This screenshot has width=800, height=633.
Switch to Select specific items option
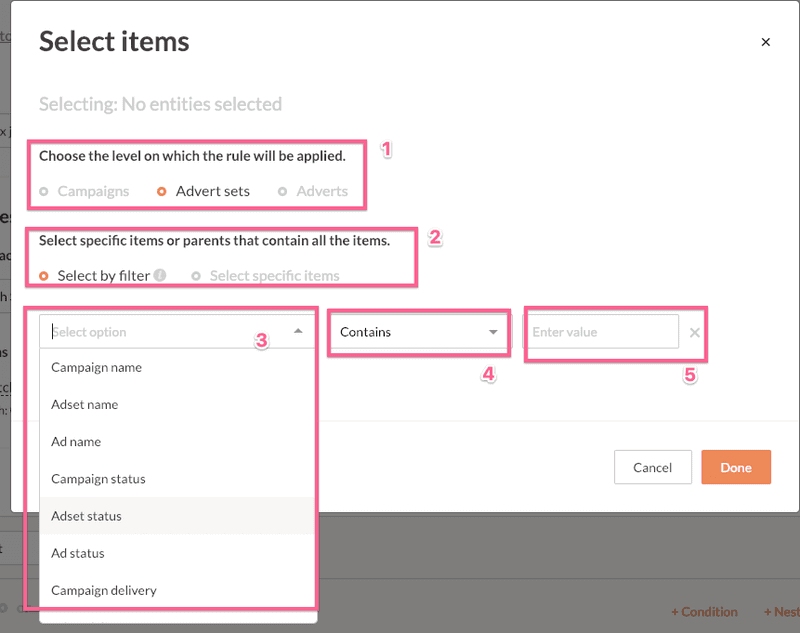pos(196,275)
